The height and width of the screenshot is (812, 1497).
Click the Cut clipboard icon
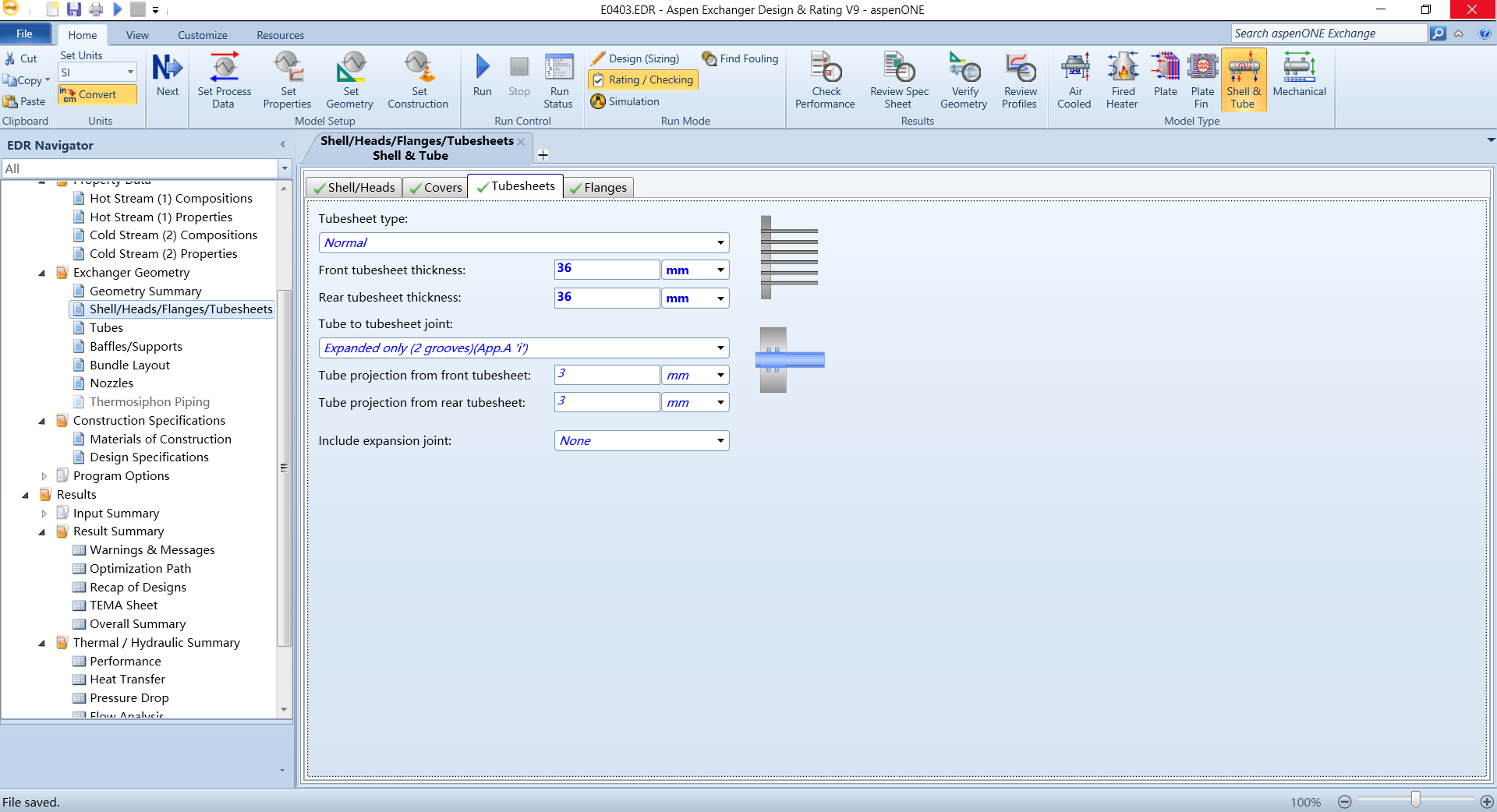click(11, 58)
